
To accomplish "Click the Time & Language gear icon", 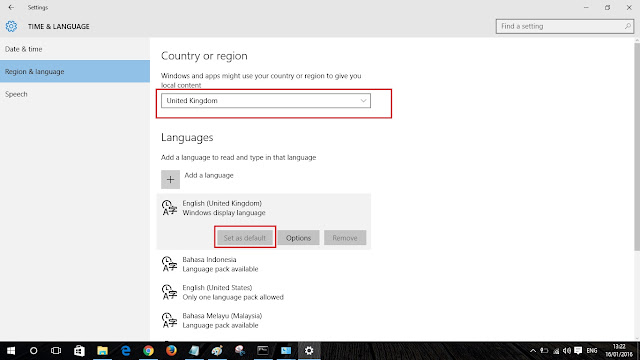I will click(x=11, y=27).
